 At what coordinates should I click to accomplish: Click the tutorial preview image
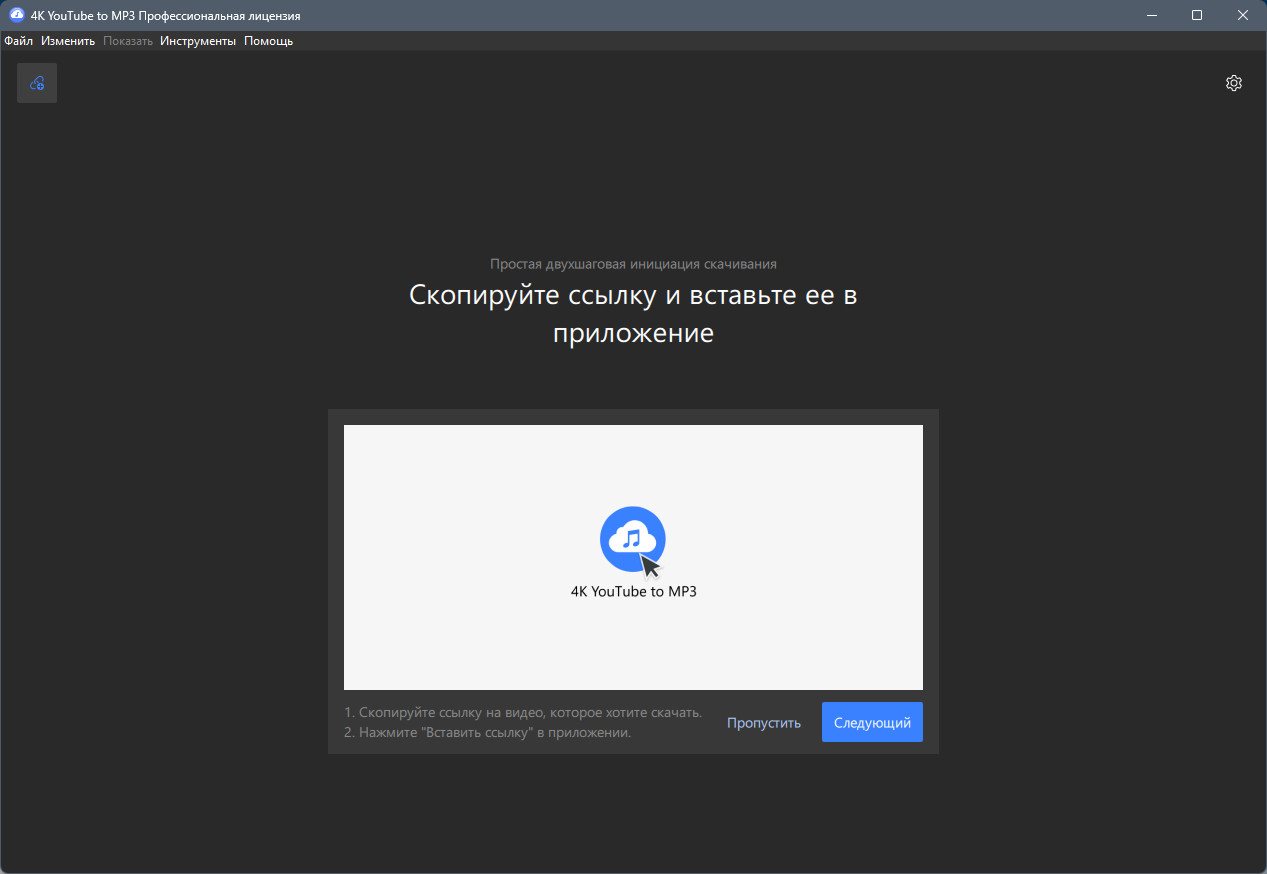pyautogui.click(x=633, y=557)
